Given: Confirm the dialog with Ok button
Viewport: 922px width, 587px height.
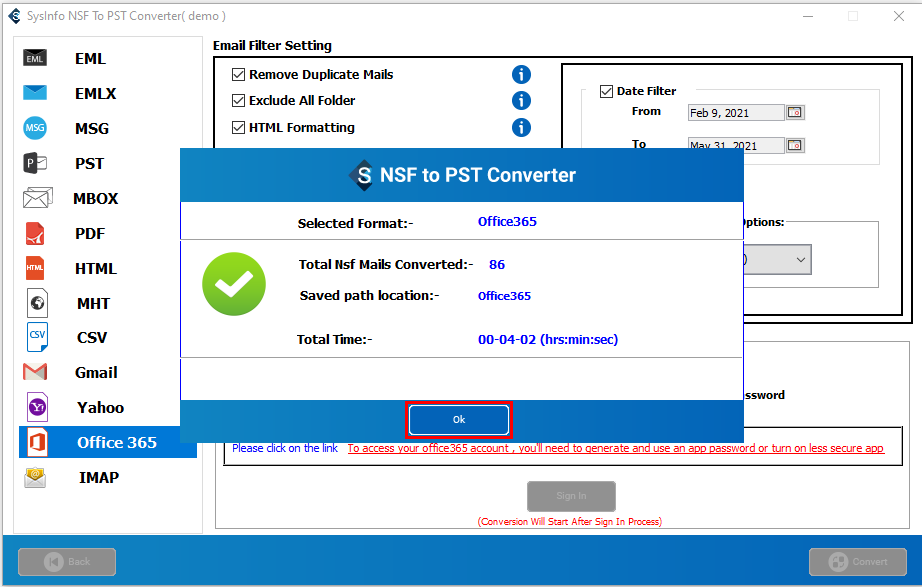Looking at the screenshot, I should click(x=459, y=419).
